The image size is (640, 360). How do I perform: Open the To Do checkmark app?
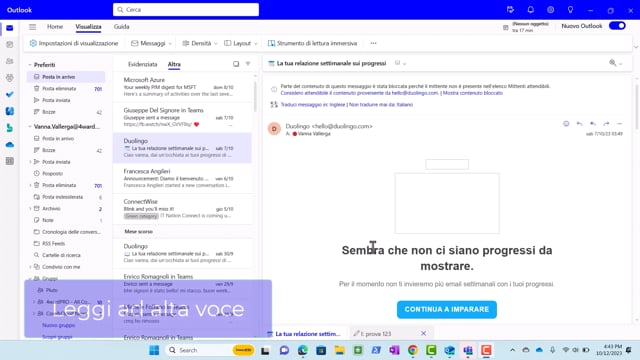pyautogui.click(x=10, y=94)
